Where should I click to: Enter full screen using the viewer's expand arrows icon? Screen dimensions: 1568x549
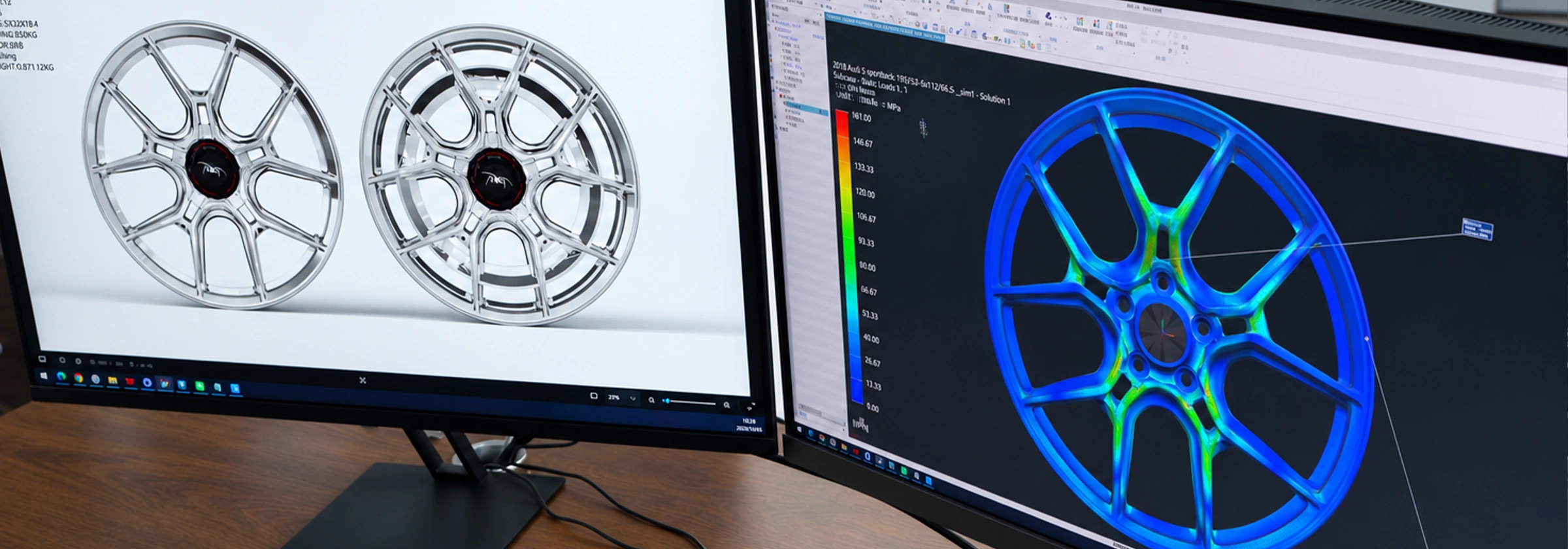point(750,407)
